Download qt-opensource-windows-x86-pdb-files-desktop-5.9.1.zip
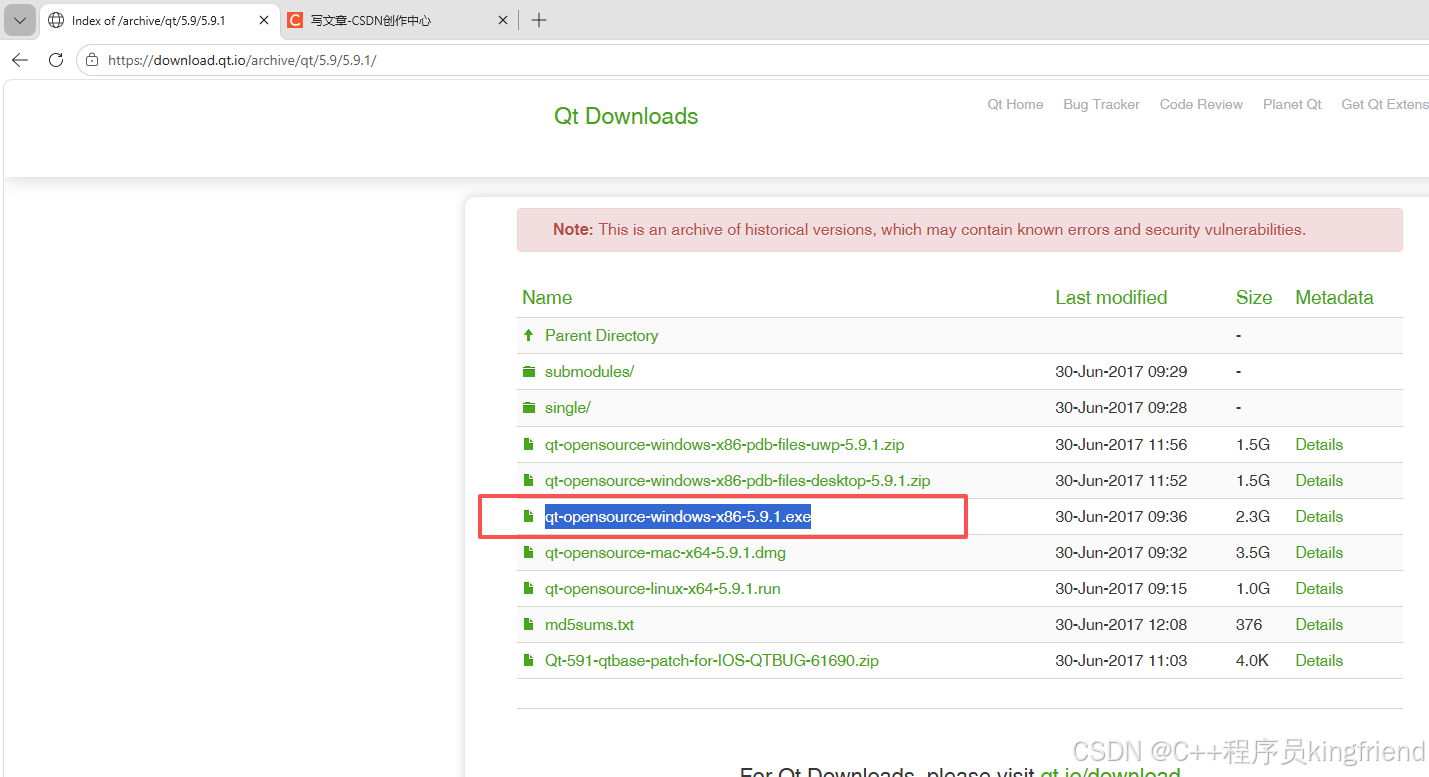Viewport: 1429px width, 777px height. [x=737, y=480]
